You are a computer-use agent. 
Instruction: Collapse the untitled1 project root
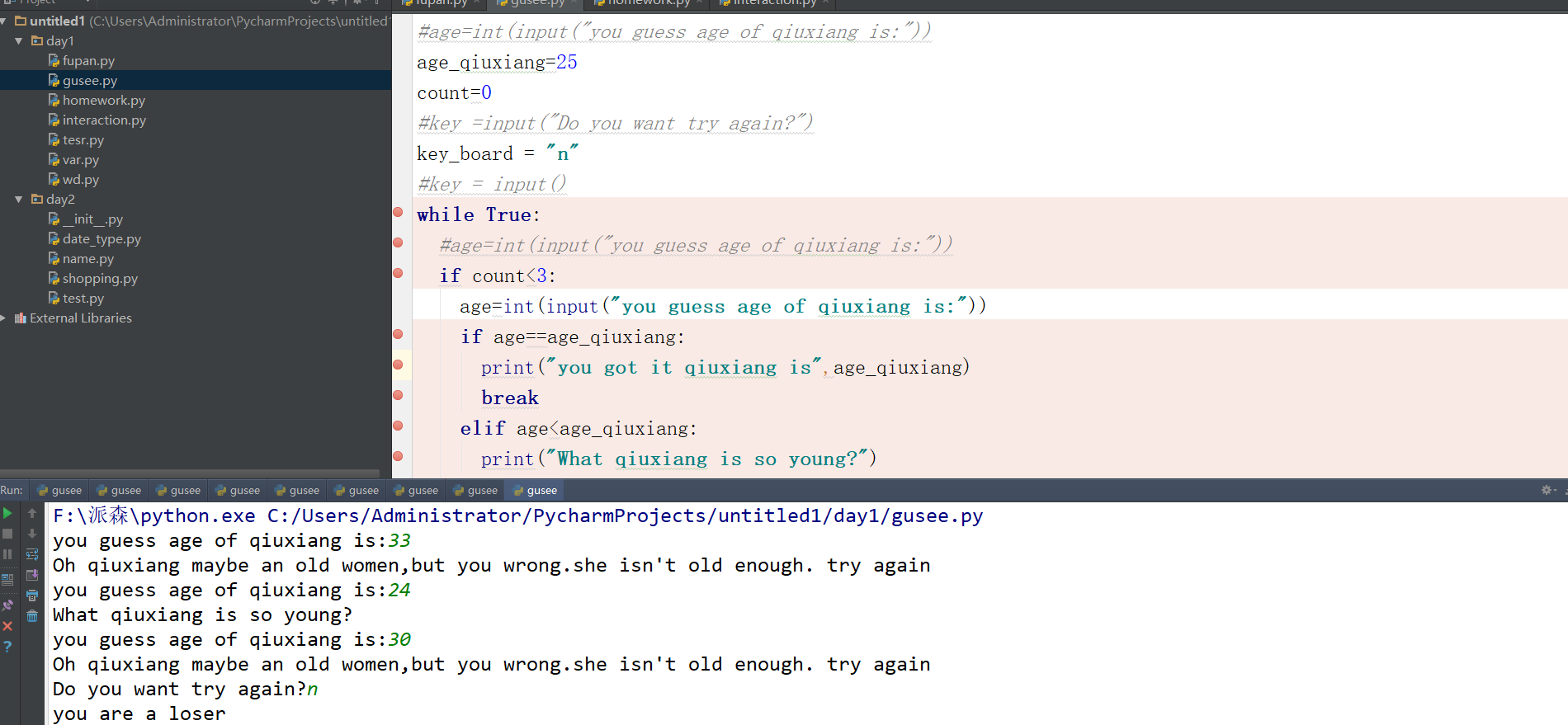click(x=4, y=21)
